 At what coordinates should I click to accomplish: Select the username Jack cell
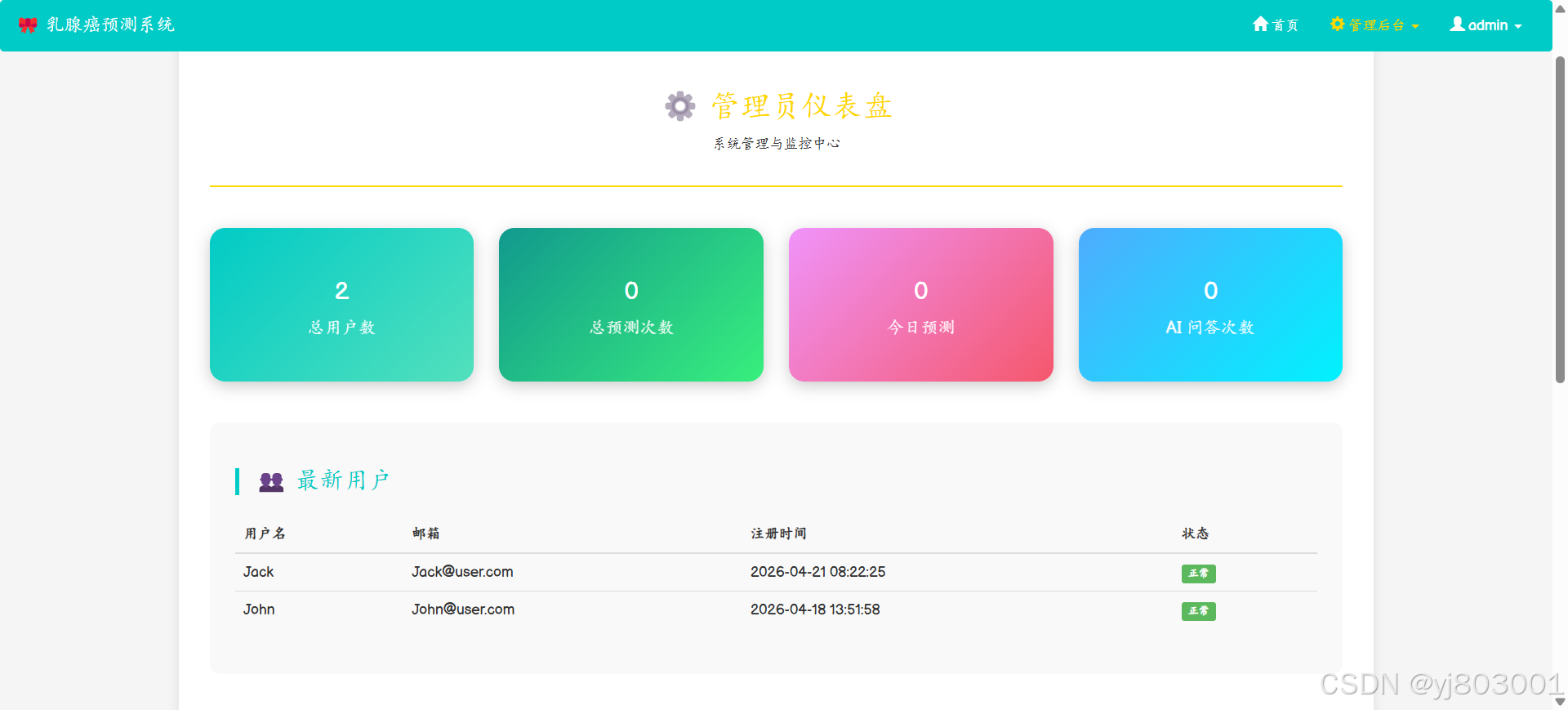258,572
